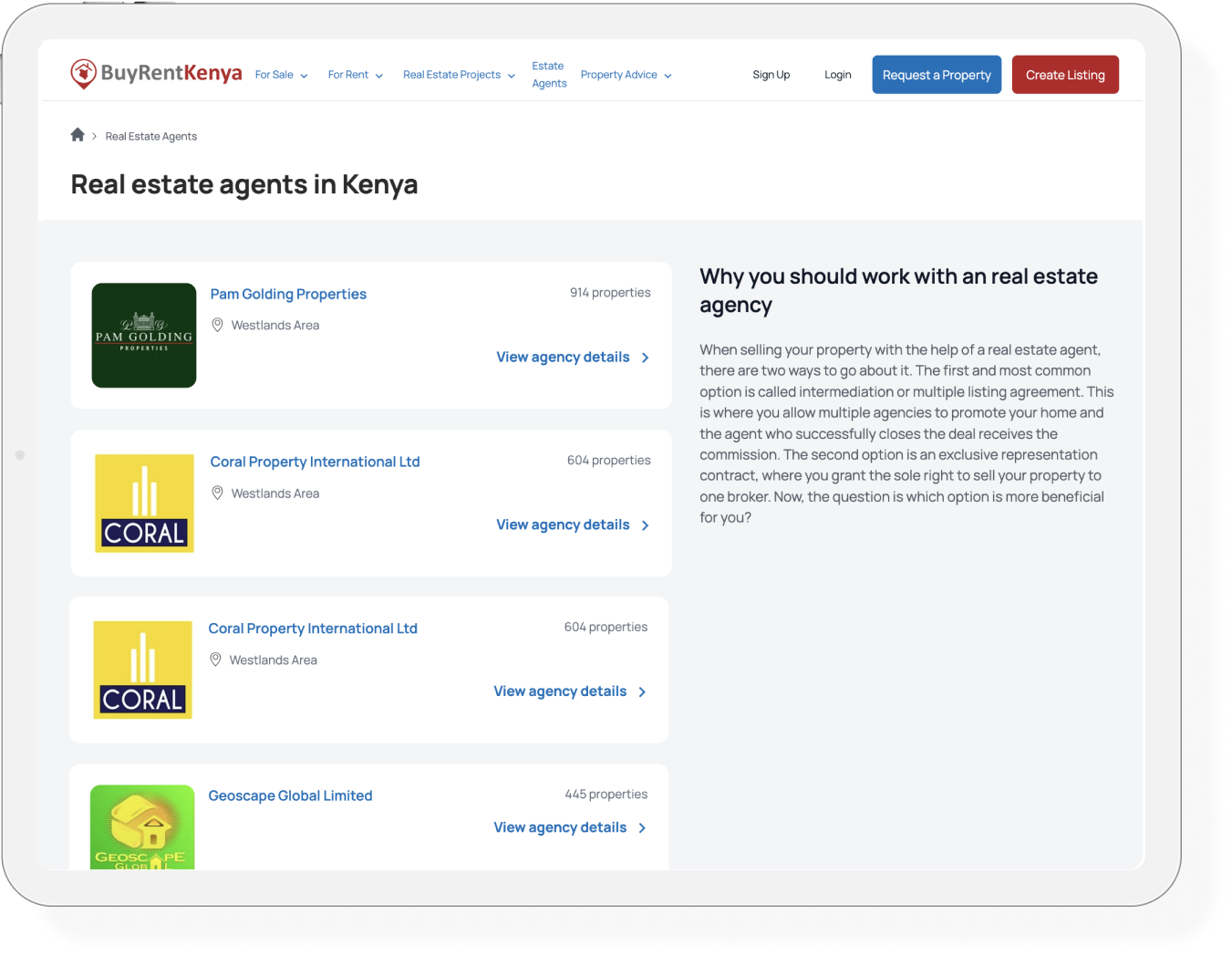
Task: Click the 'Why you should work' heading
Action: coord(898,290)
